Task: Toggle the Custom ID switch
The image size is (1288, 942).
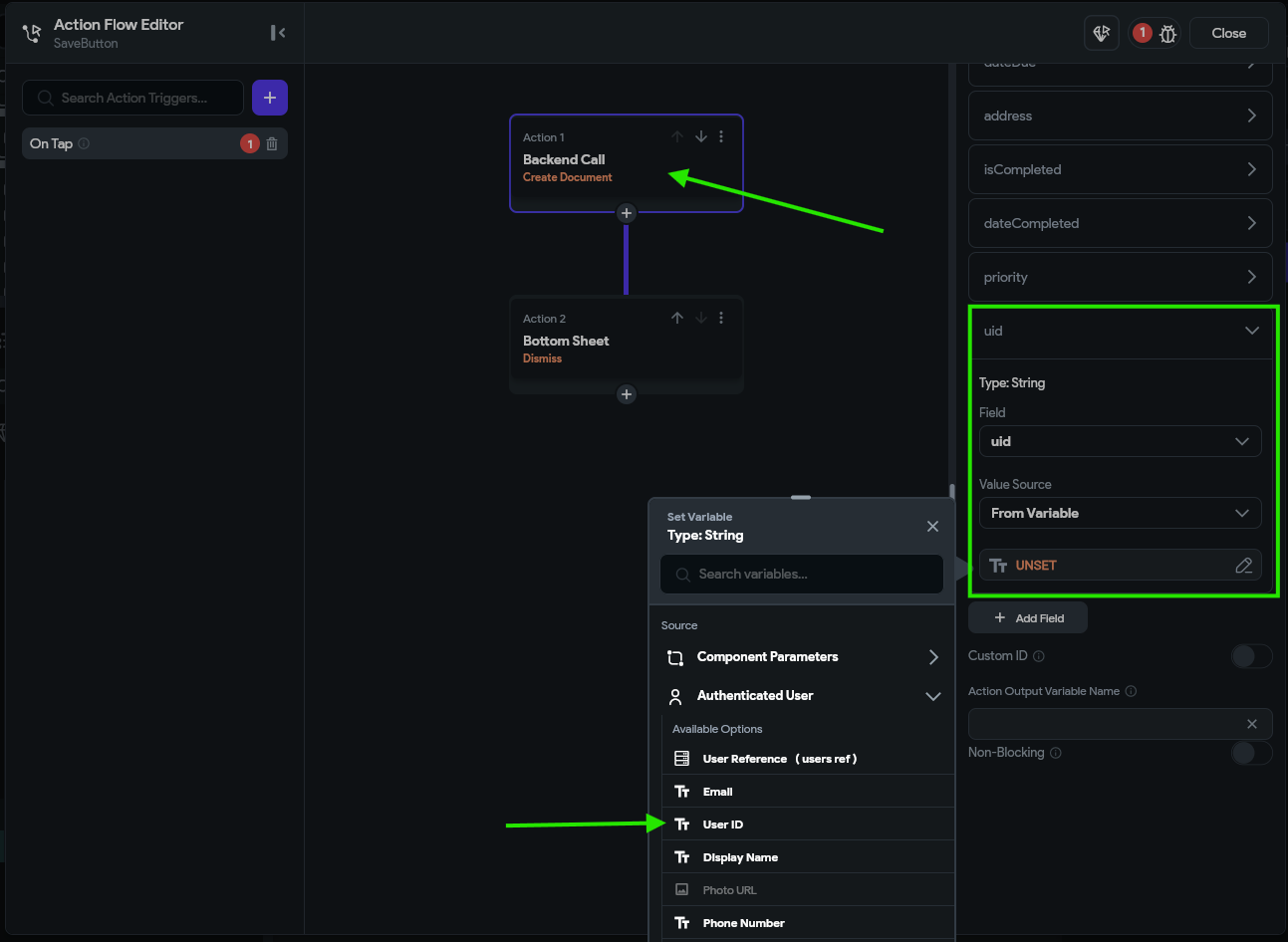Action: (x=1252, y=656)
